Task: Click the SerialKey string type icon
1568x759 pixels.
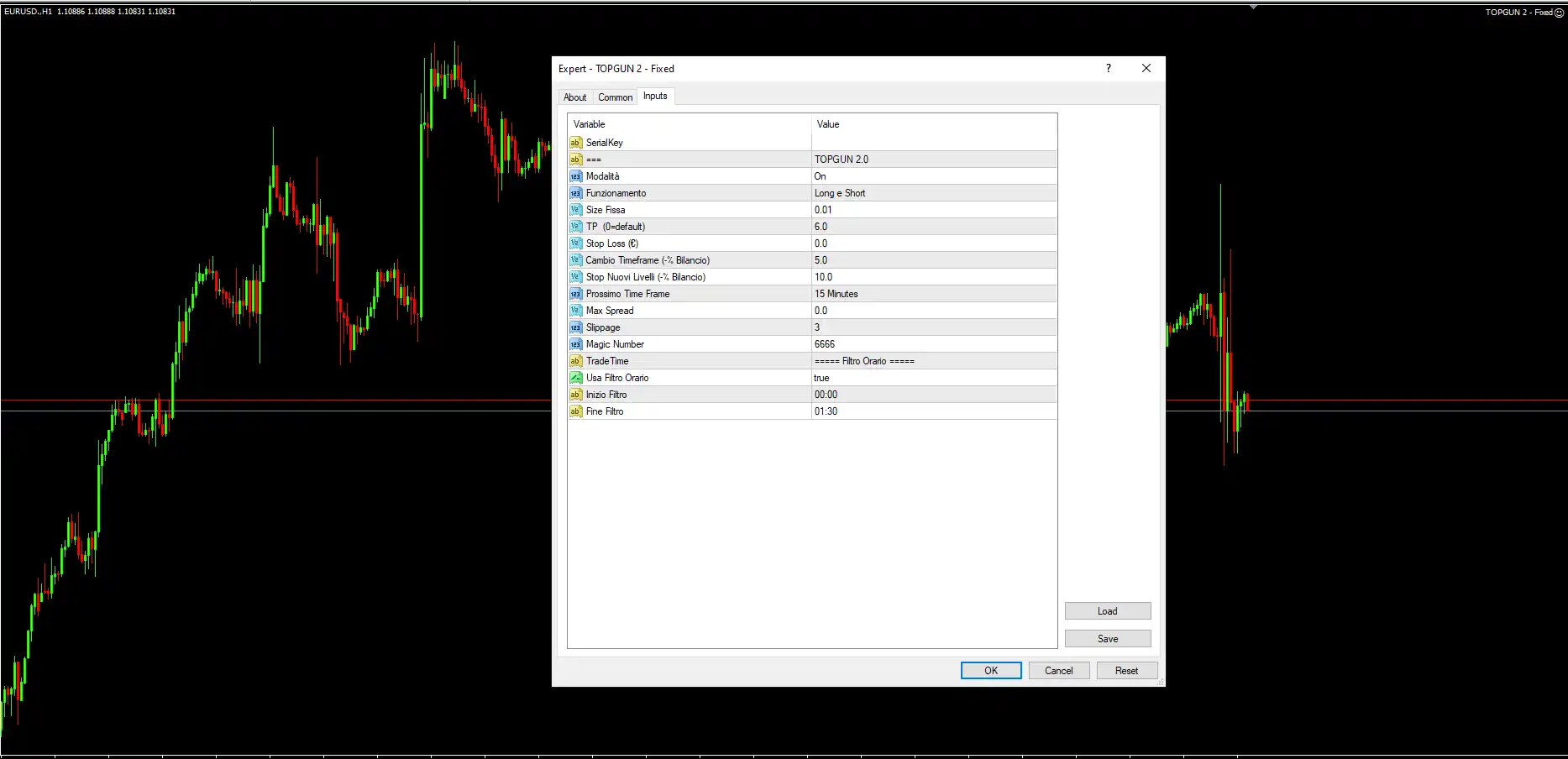Action: tap(575, 143)
